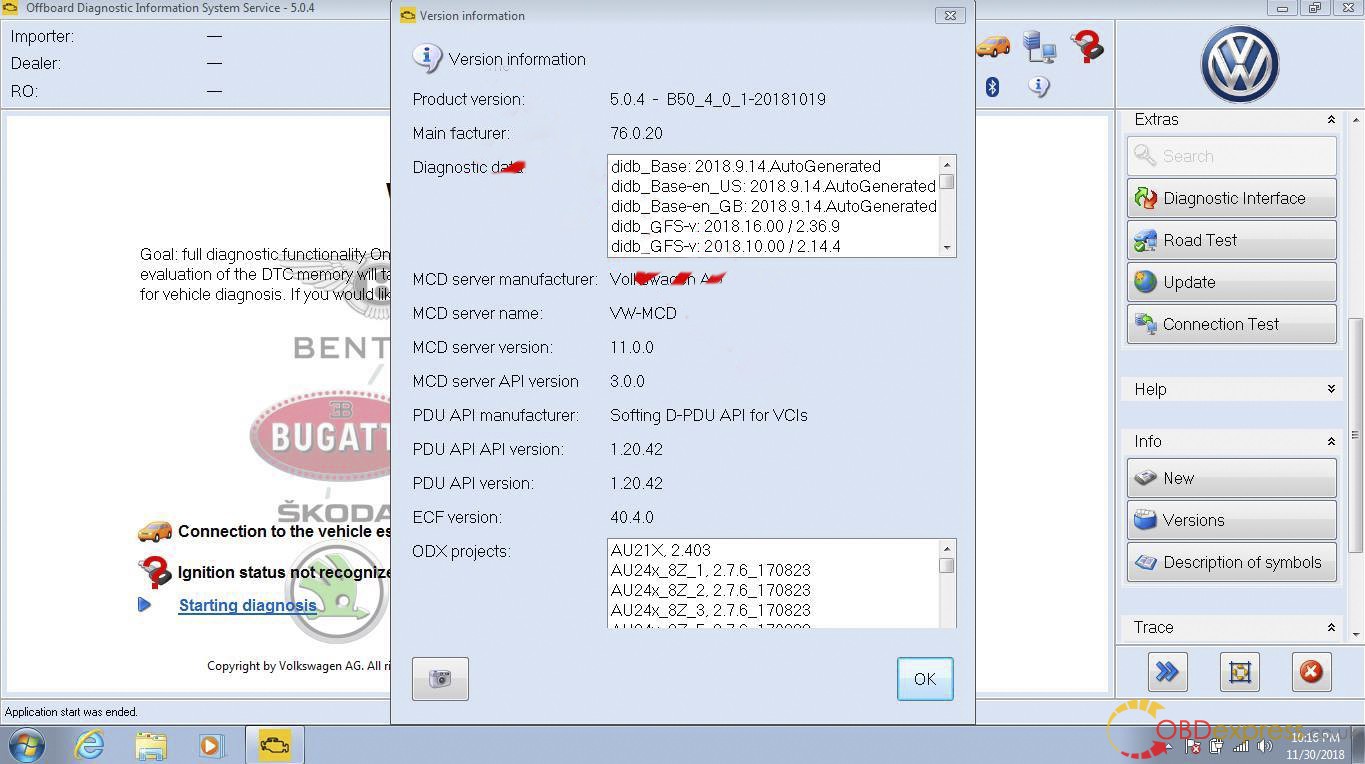The image size is (1365, 764).
Task: Click the full screen toggle icon
Action: [x=1239, y=672]
